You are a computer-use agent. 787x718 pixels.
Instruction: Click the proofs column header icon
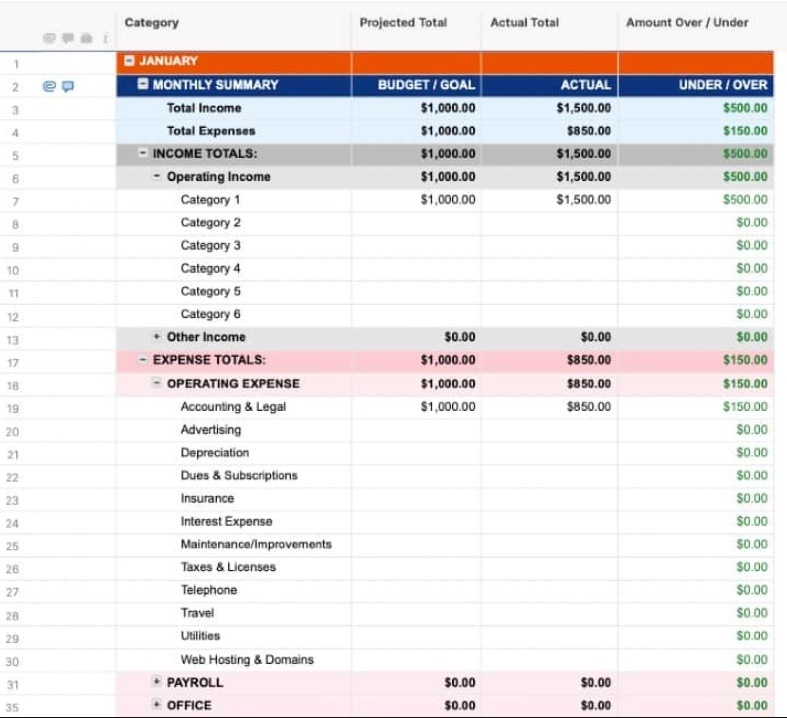coord(86,38)
